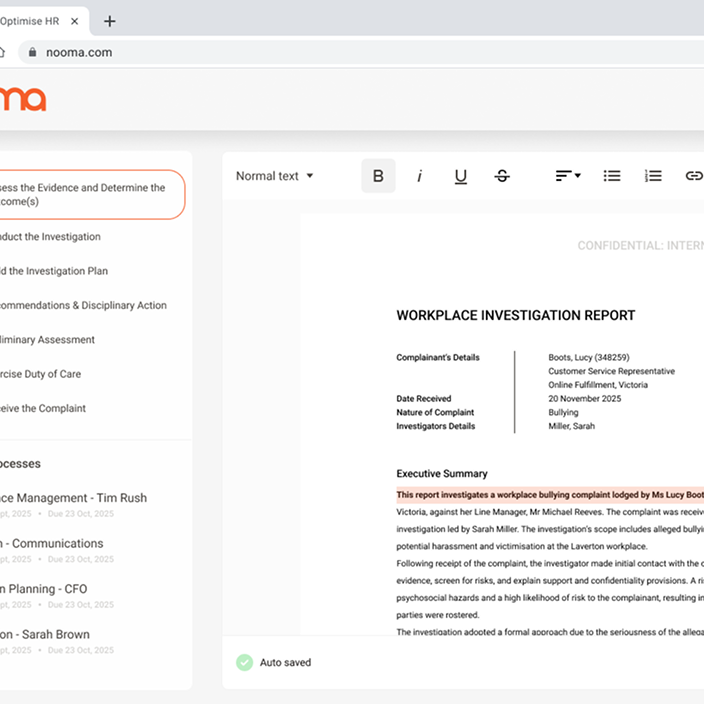Open Receive the Complaint step
This screenshot has height=704, width=704.
tap(43, 408)
